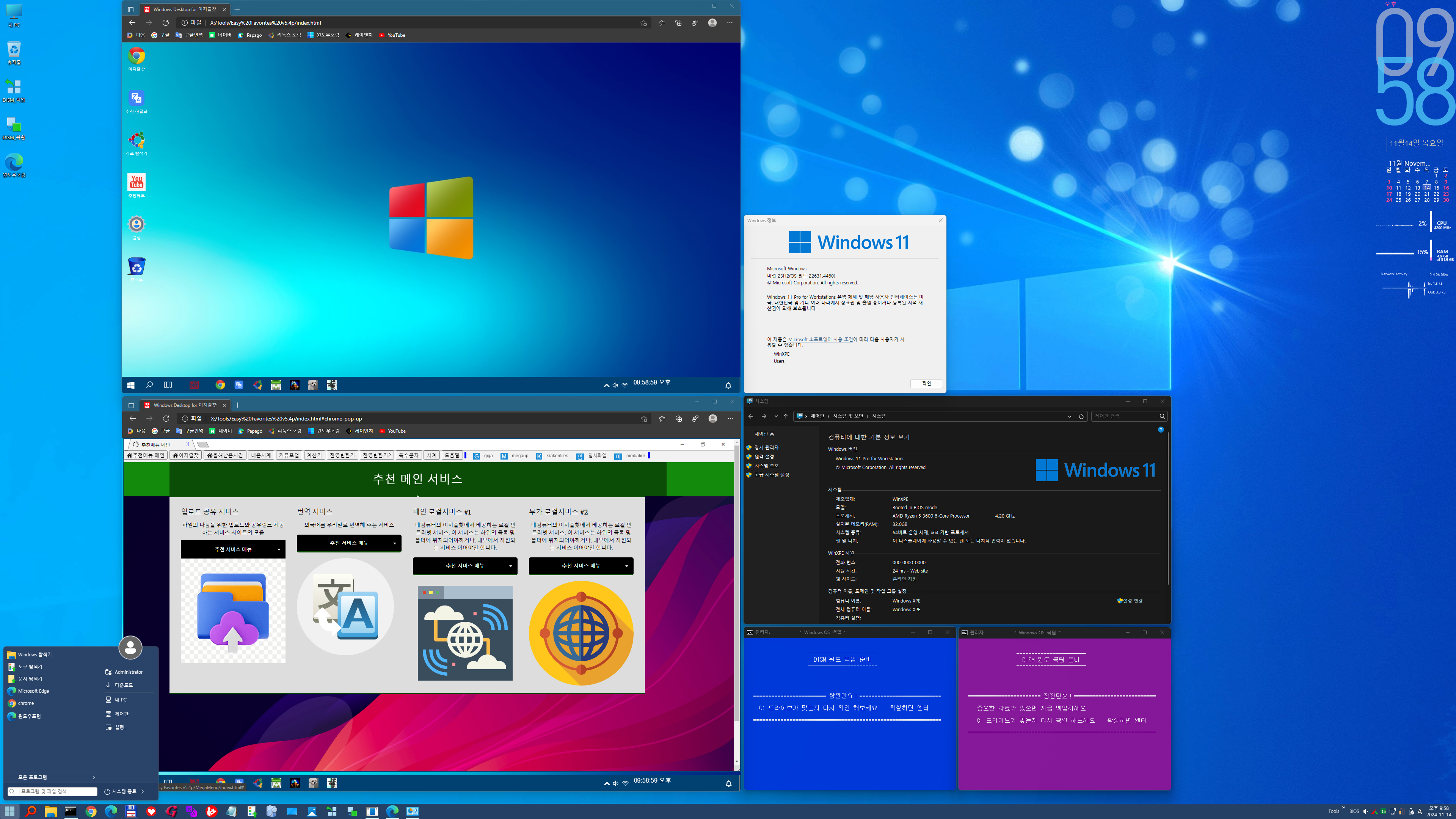Open the Edge menu (…) in the Windows logo page window
This screenshot has width=1456, height=819.
pos(730,23)
